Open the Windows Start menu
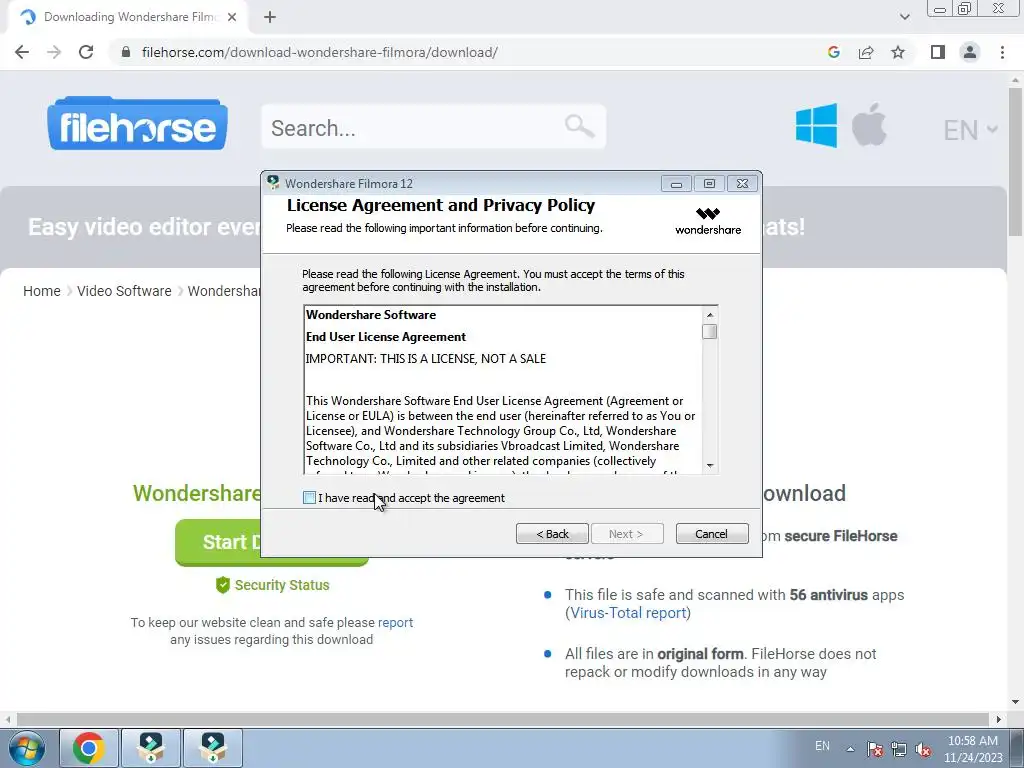Screen dimensions: 1024x768 (x=26, y=748)
